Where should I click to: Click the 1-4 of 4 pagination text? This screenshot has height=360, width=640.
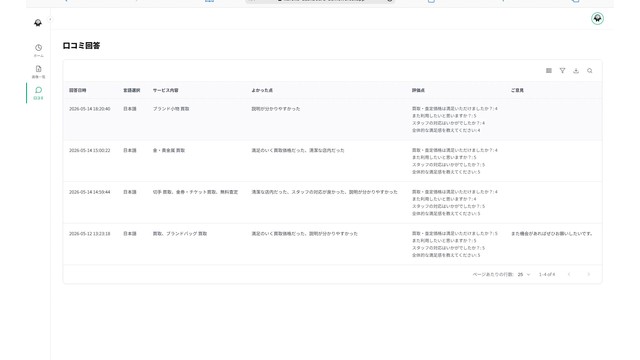coord(547,274)
